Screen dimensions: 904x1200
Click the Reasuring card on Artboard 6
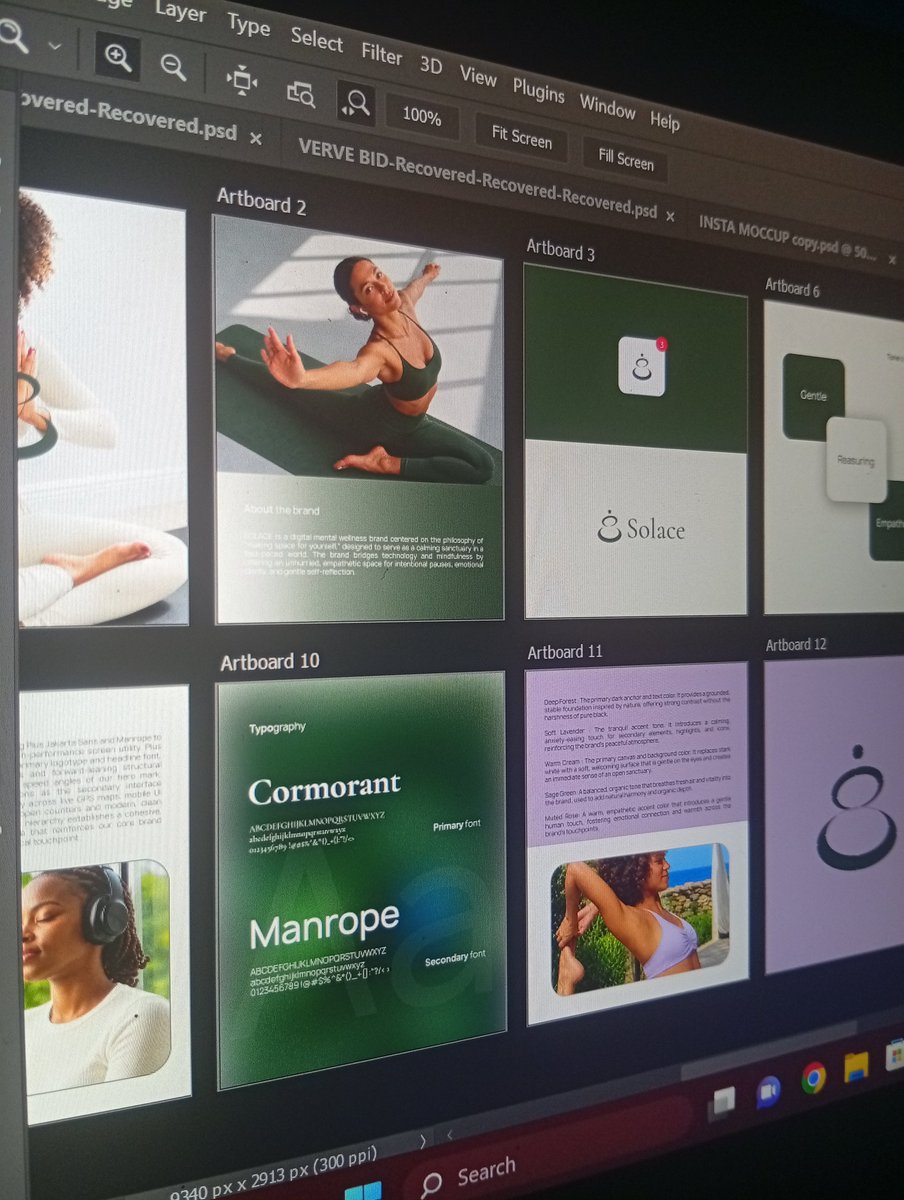pyautogui.click(x=856, y=460)
